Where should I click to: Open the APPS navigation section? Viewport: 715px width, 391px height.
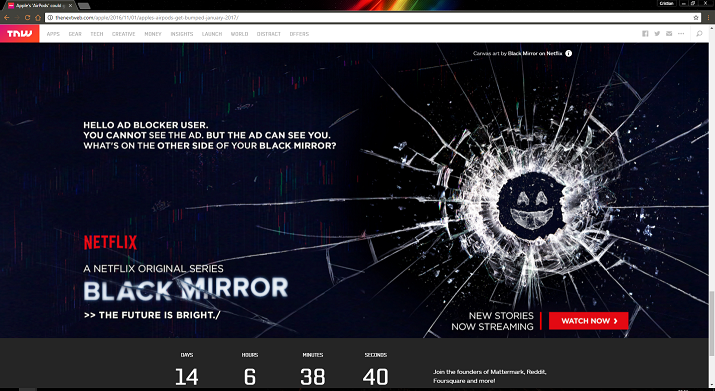53,34
